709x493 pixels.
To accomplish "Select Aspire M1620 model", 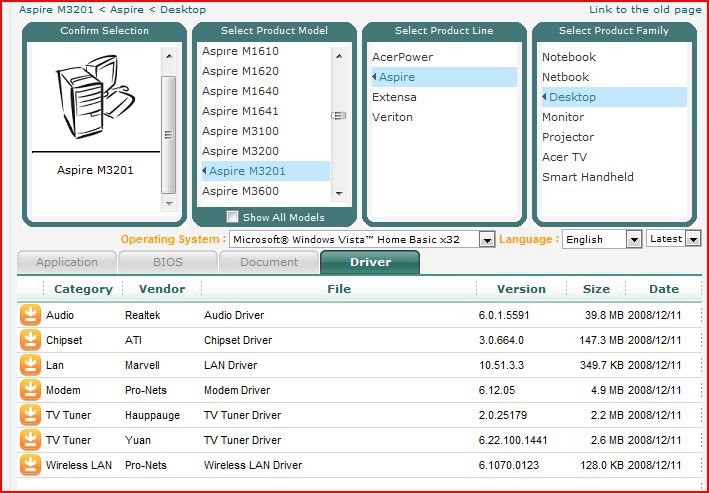I will (240, 71).
